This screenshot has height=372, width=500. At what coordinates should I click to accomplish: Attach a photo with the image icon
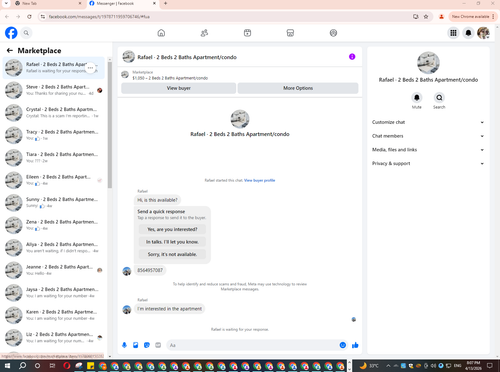click(136, 345)
